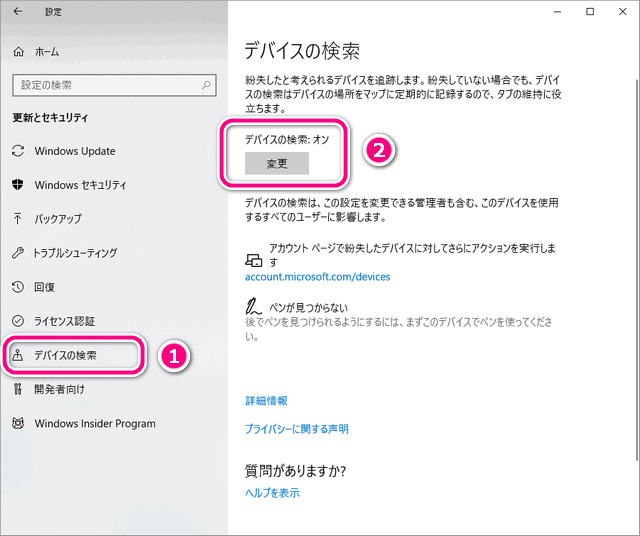
Task: Click the 変更 button
Action: (277, 163)
